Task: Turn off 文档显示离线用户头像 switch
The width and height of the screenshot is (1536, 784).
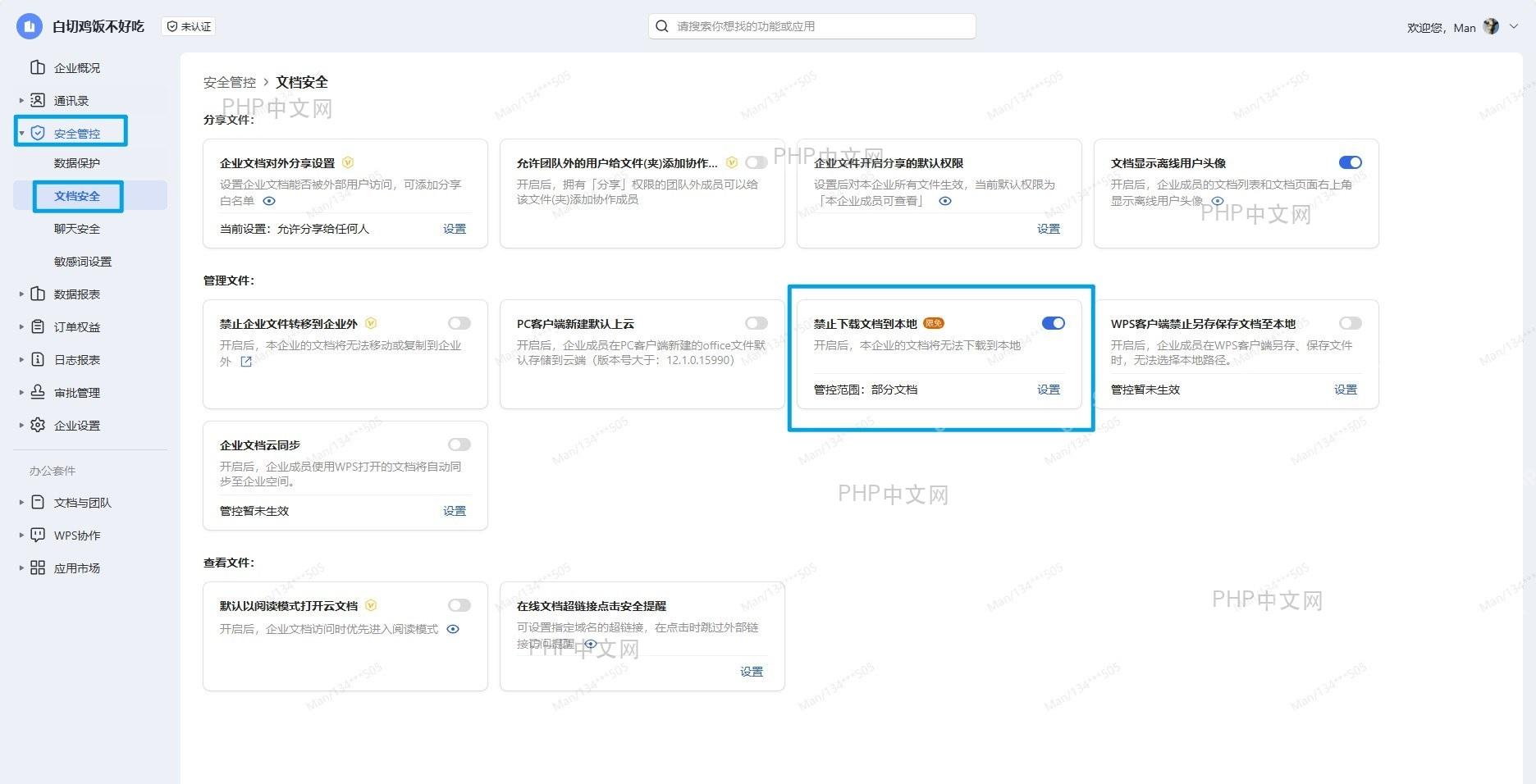Action: pyautogui.click(x=1350, y=162)
